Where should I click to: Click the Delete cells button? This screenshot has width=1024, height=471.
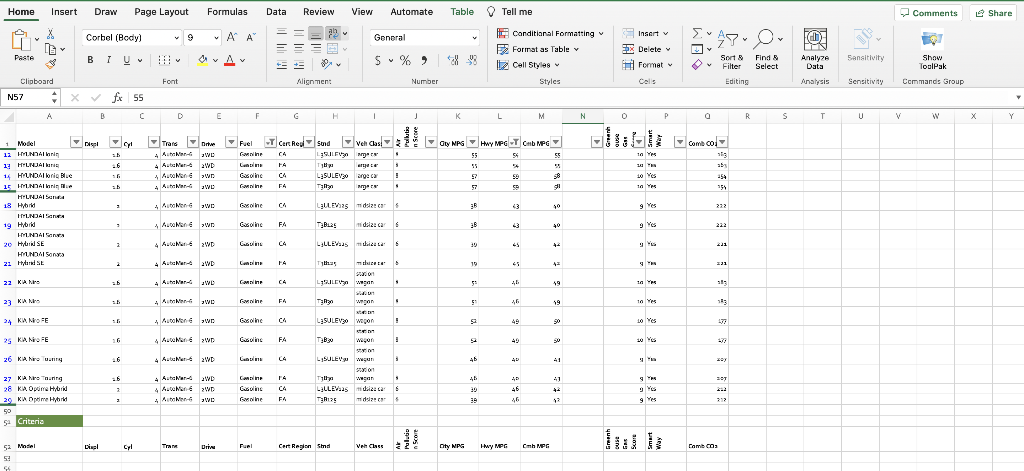[x=647, y=49]
